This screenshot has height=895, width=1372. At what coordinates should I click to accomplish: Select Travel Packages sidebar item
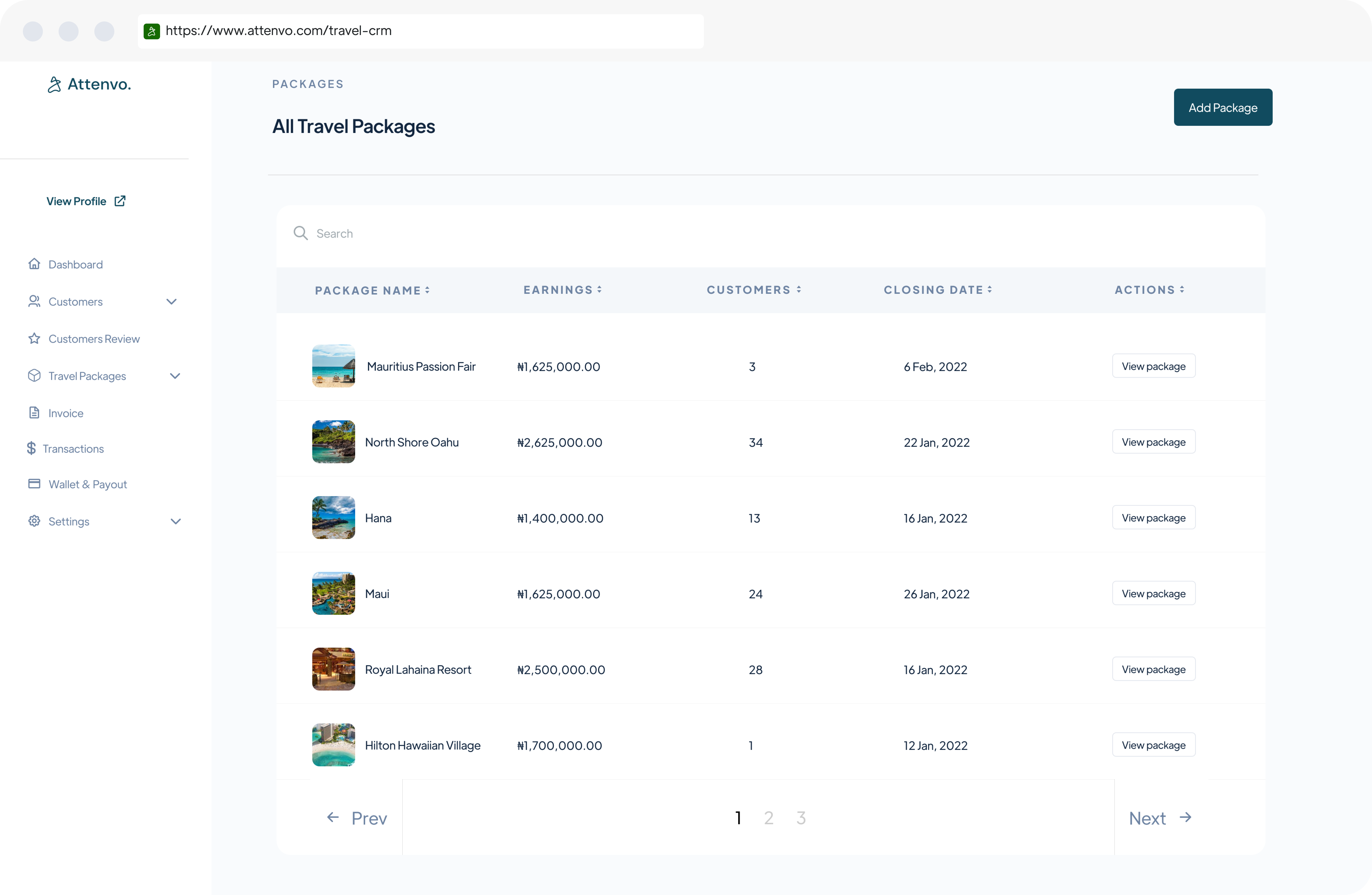click(x=87, y=376)
